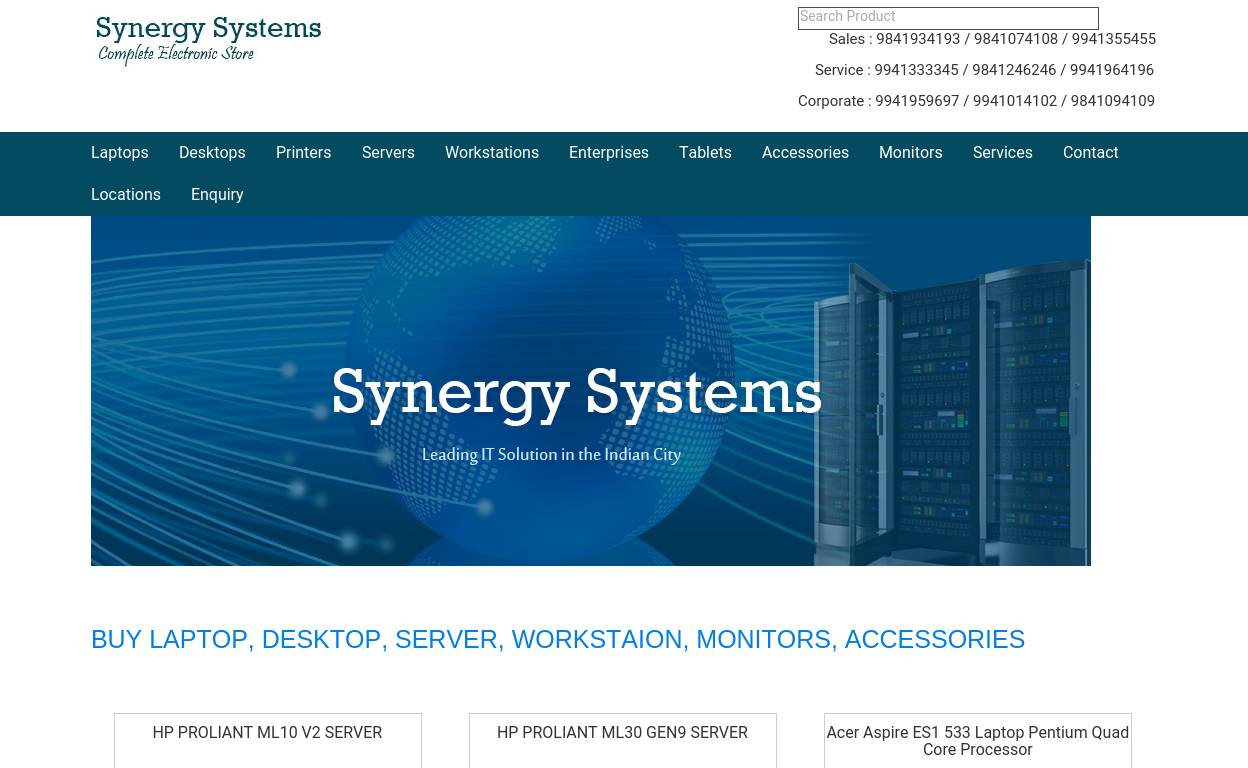1248x768 pixels.
Task: Click the Search Product input field
Action: tap(947, 18)
